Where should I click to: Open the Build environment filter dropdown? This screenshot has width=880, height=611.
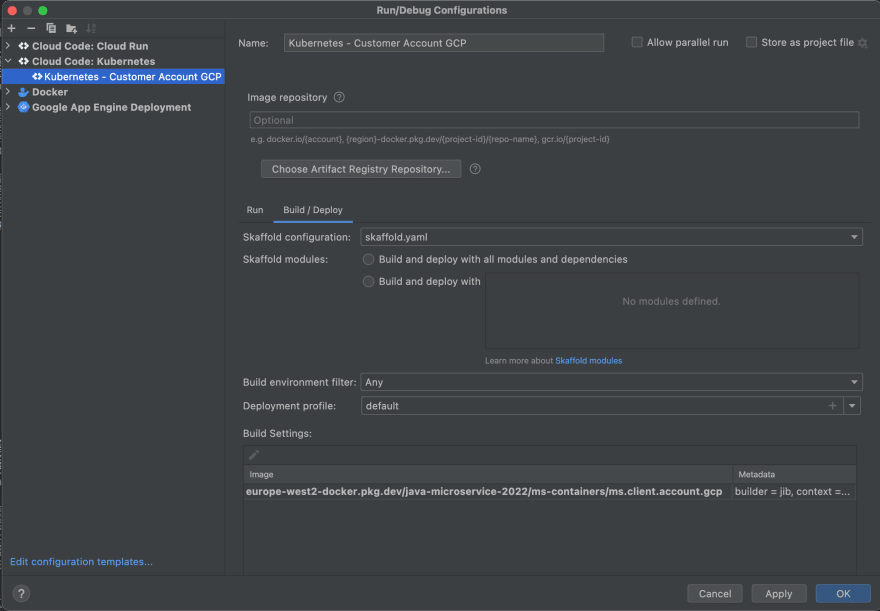(x=854, y=382)
